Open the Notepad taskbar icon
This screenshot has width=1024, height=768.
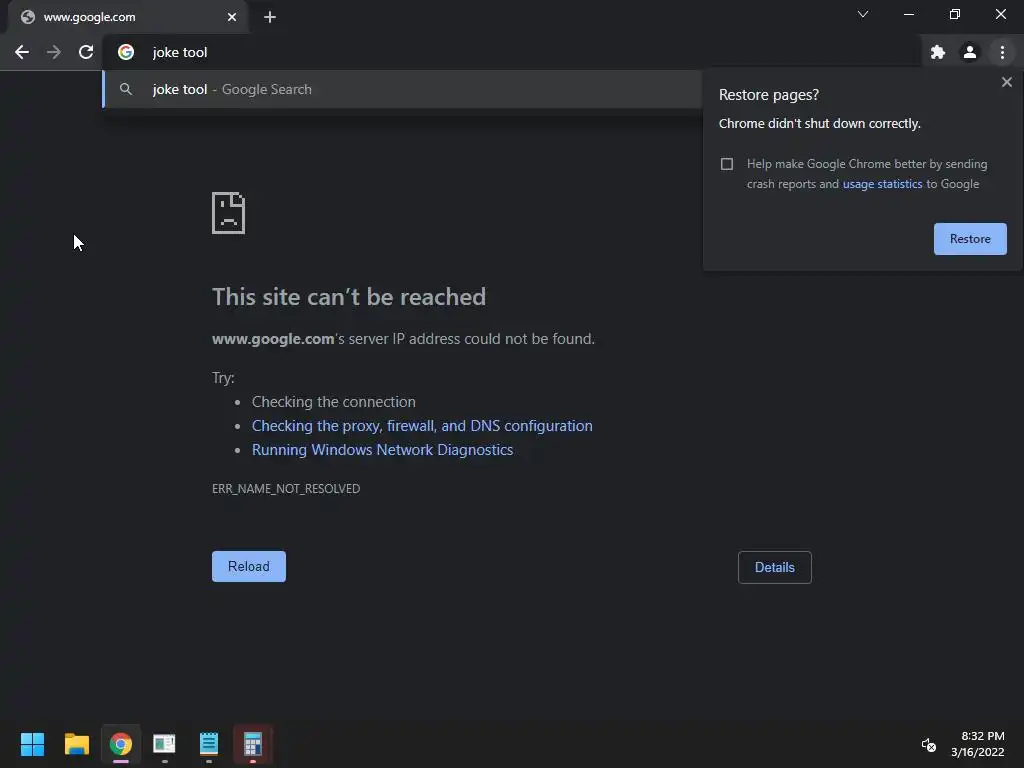coord(208,744)
